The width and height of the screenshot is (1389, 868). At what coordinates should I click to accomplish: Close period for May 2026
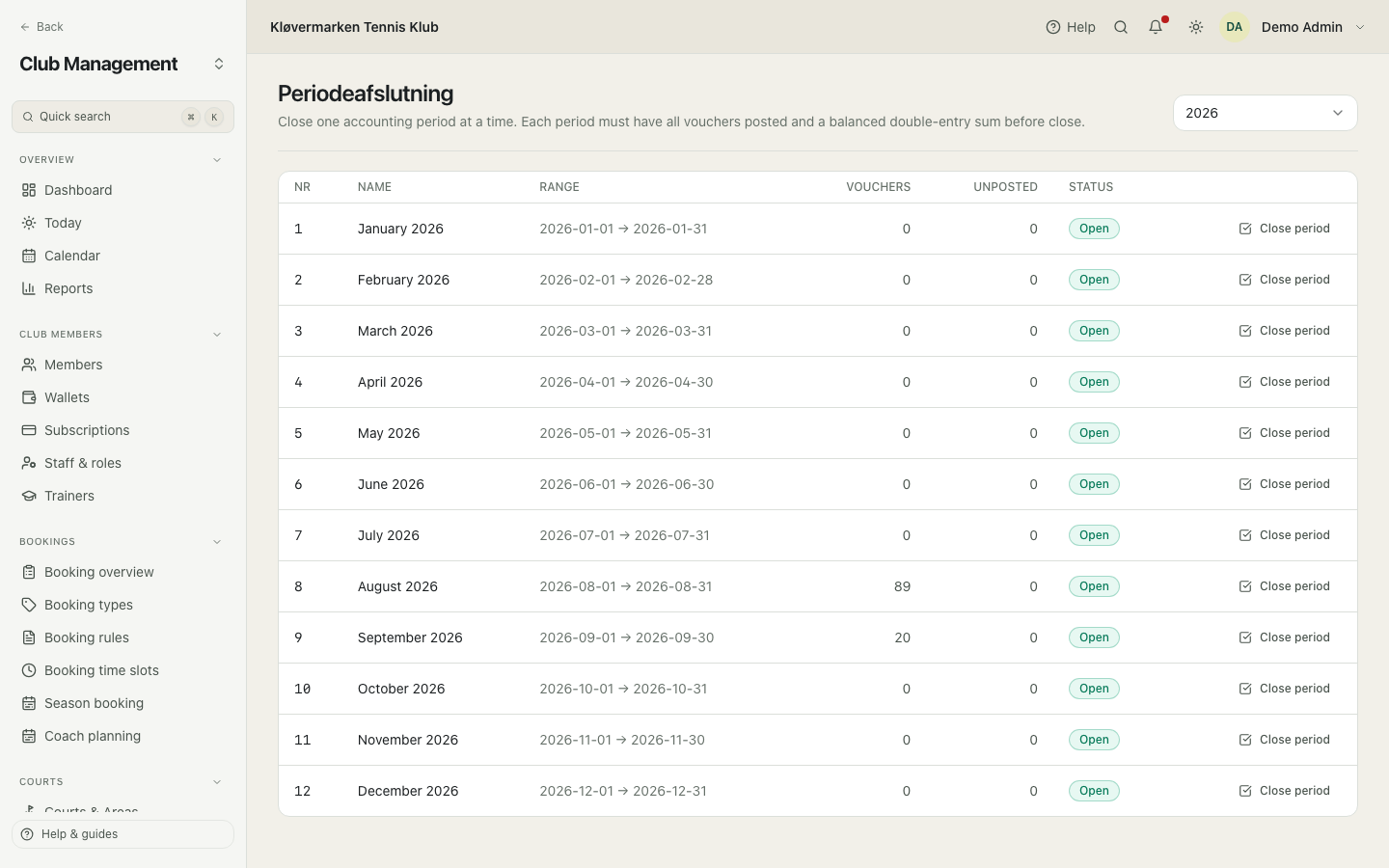point(1284,433)
